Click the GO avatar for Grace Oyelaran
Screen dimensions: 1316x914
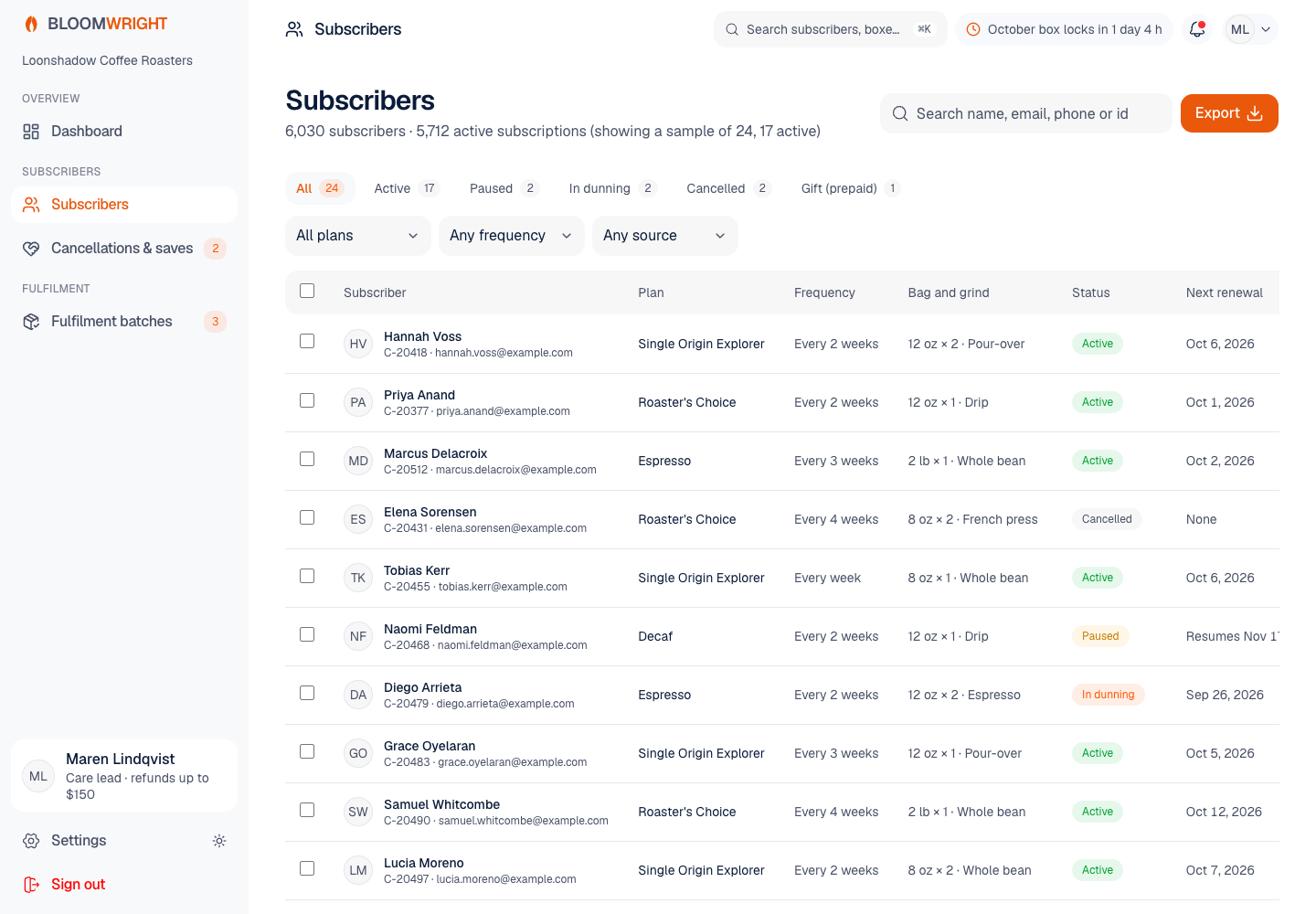pos(358,753)
